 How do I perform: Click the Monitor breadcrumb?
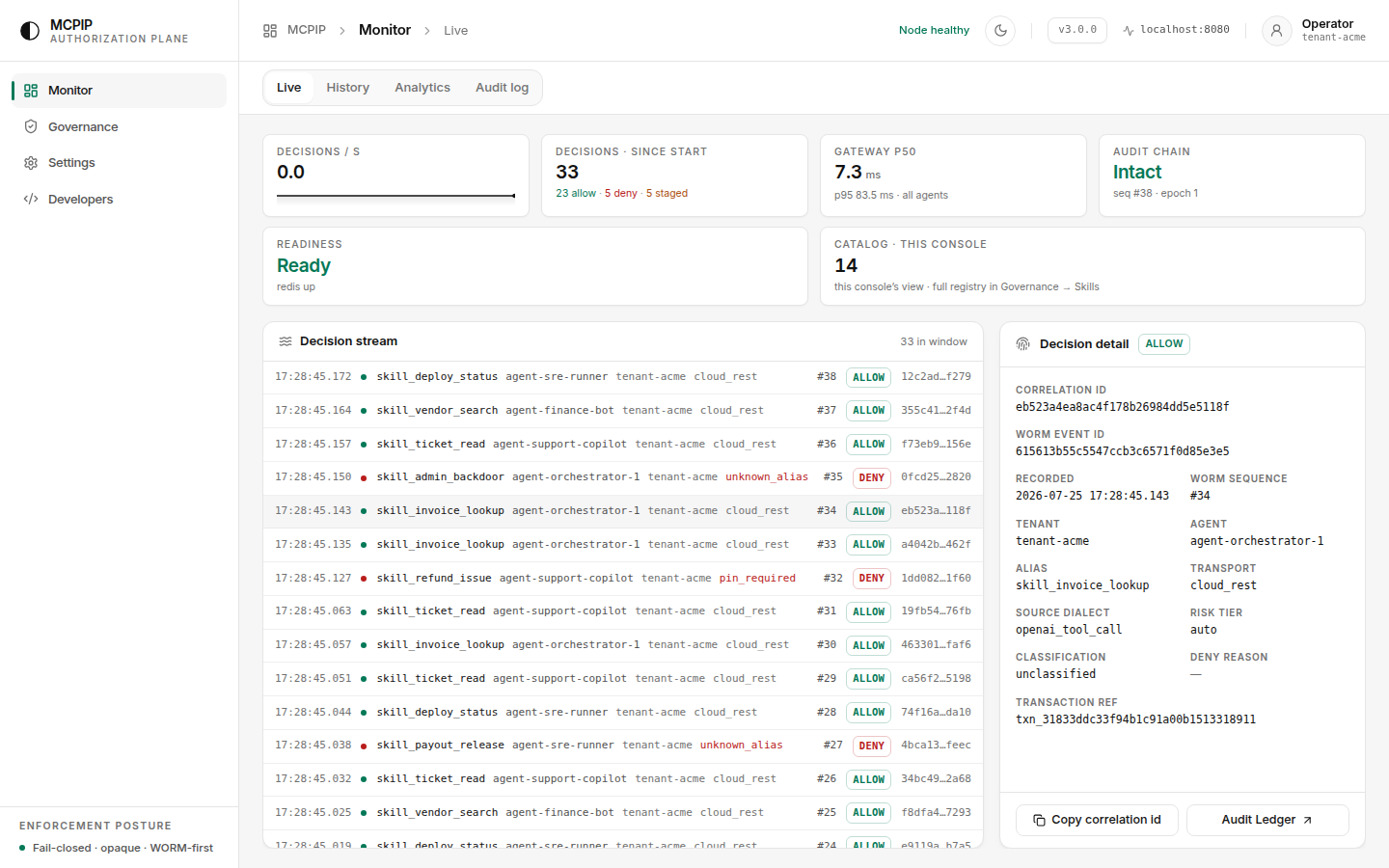click(385, 30)
